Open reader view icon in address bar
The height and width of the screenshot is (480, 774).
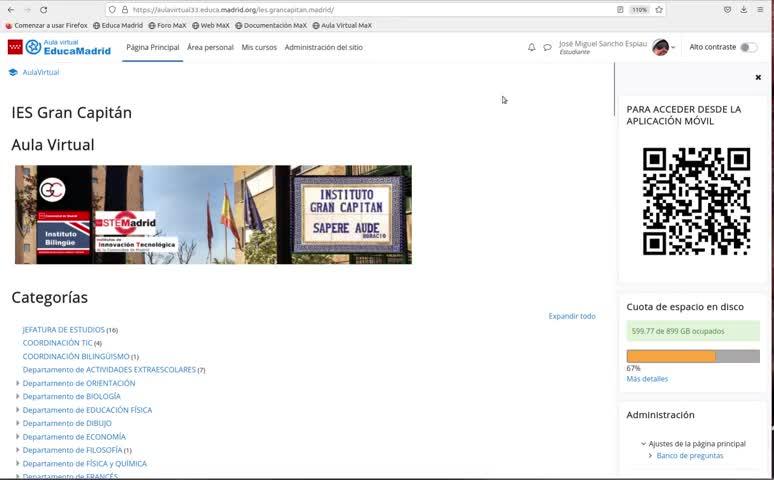[620, 10]
